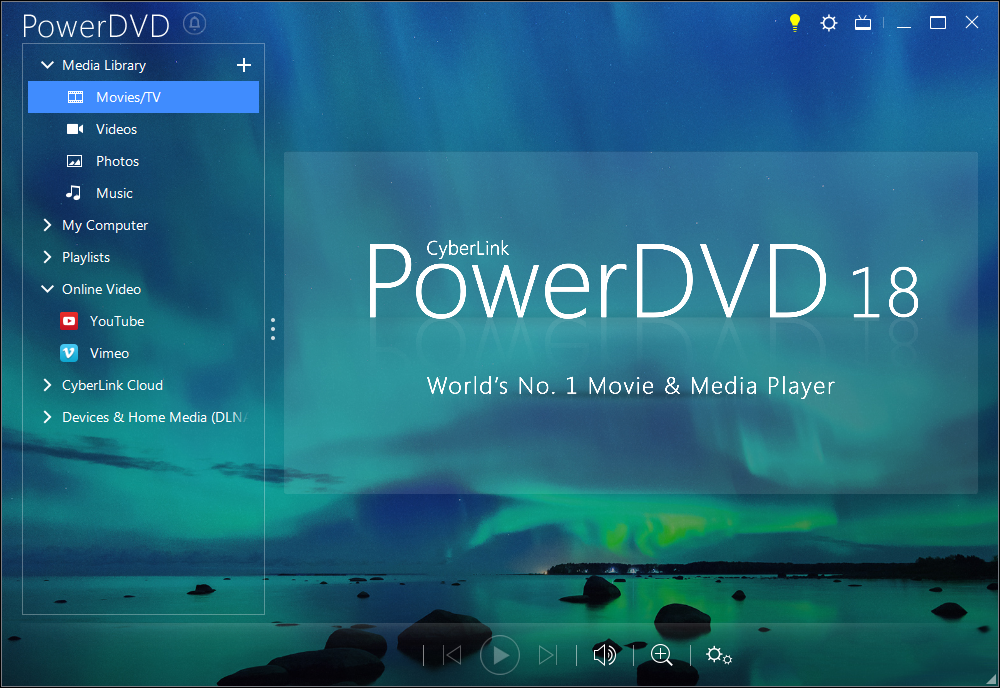Add media with the plus icon

244,65
